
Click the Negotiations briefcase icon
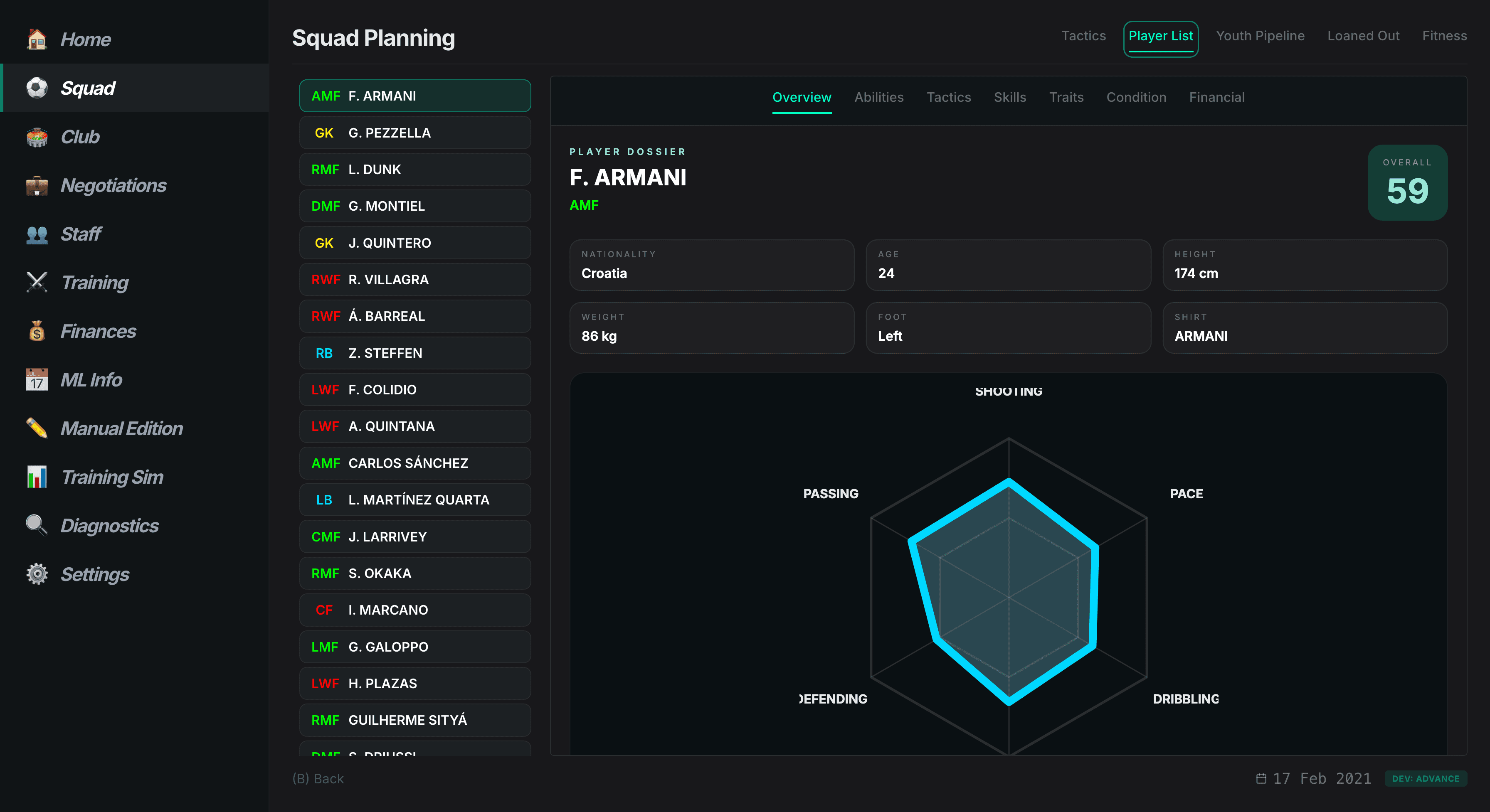click(x=37, y=185)
